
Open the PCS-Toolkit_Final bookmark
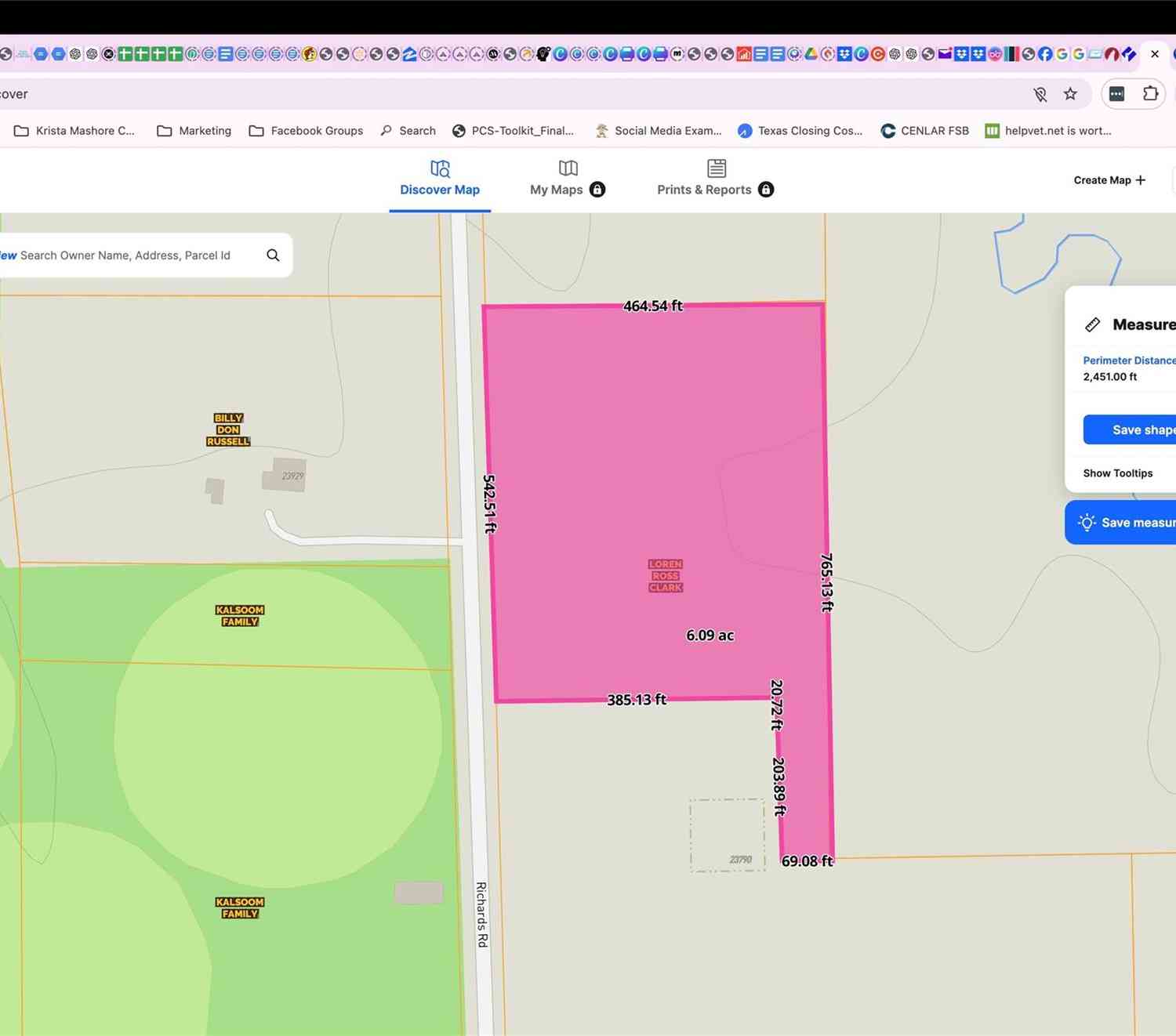(x=514, y=131)
